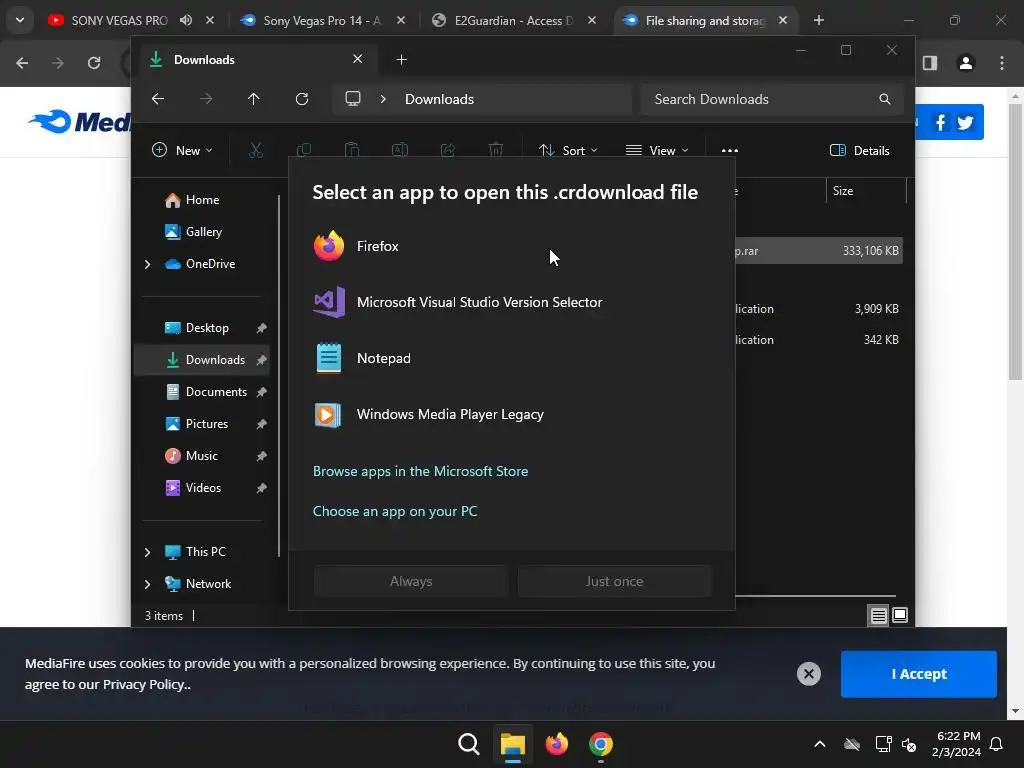The image size is (1024, 768).
Task: Toggle the Details pane
Action: tap(859, 151)
